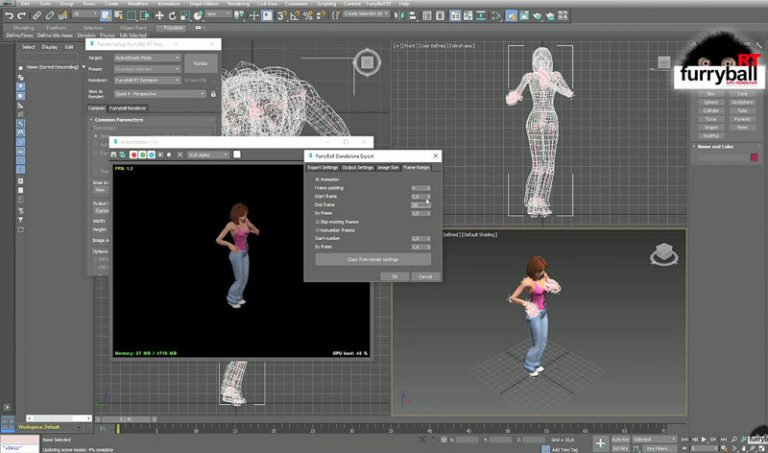Screen dimensions: 768x453
Task: Click the object color swatch in Name and Color
Action: [754, 157]
